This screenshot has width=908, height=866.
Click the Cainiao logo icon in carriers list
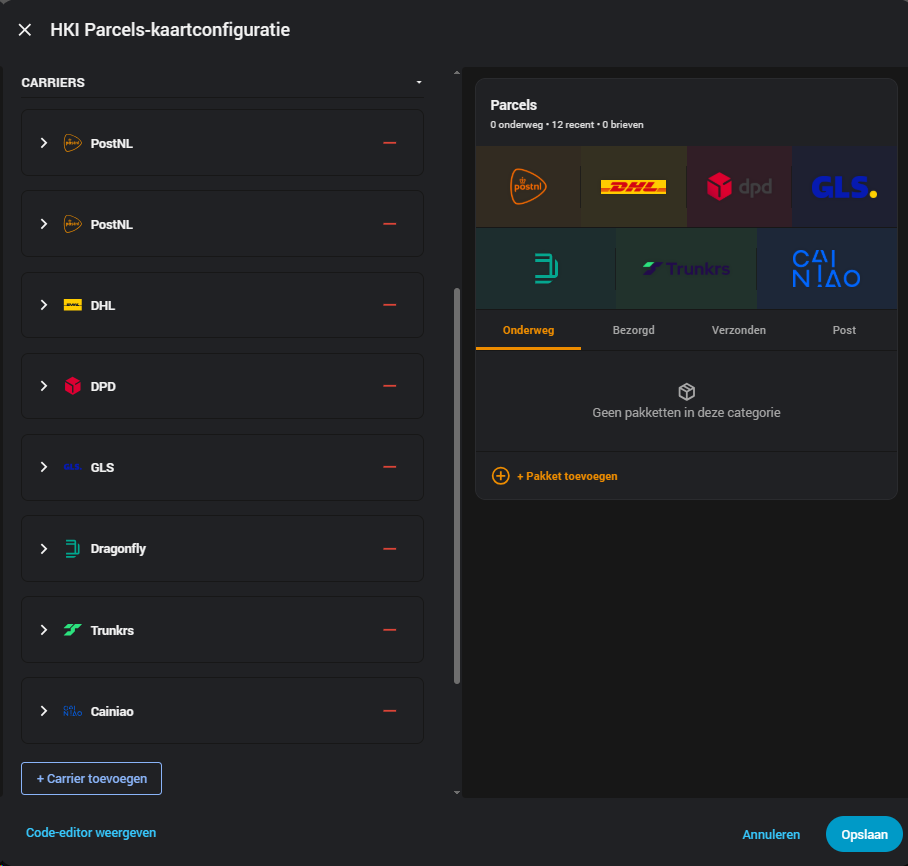pyautogui.click(x=72, y=711)
